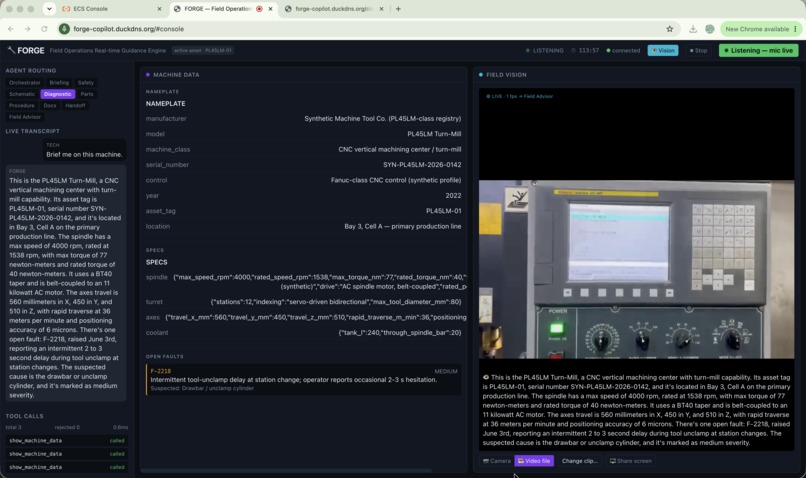The height and width of the screenshot is (478, 806).
Task: Click the coolant specs row
Action: click(x=303, y=333)
